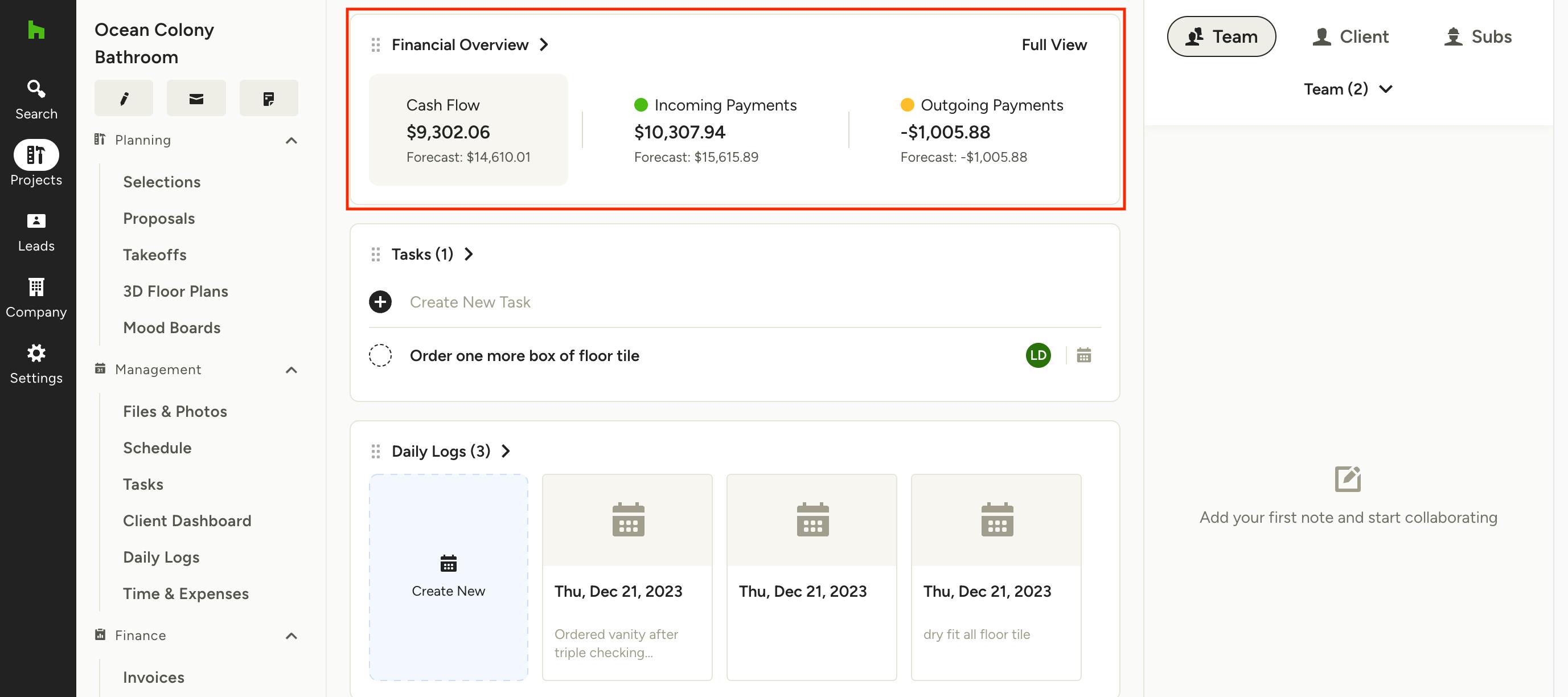Open Takeoffs in the Planning menu

[x=155, y=255]
